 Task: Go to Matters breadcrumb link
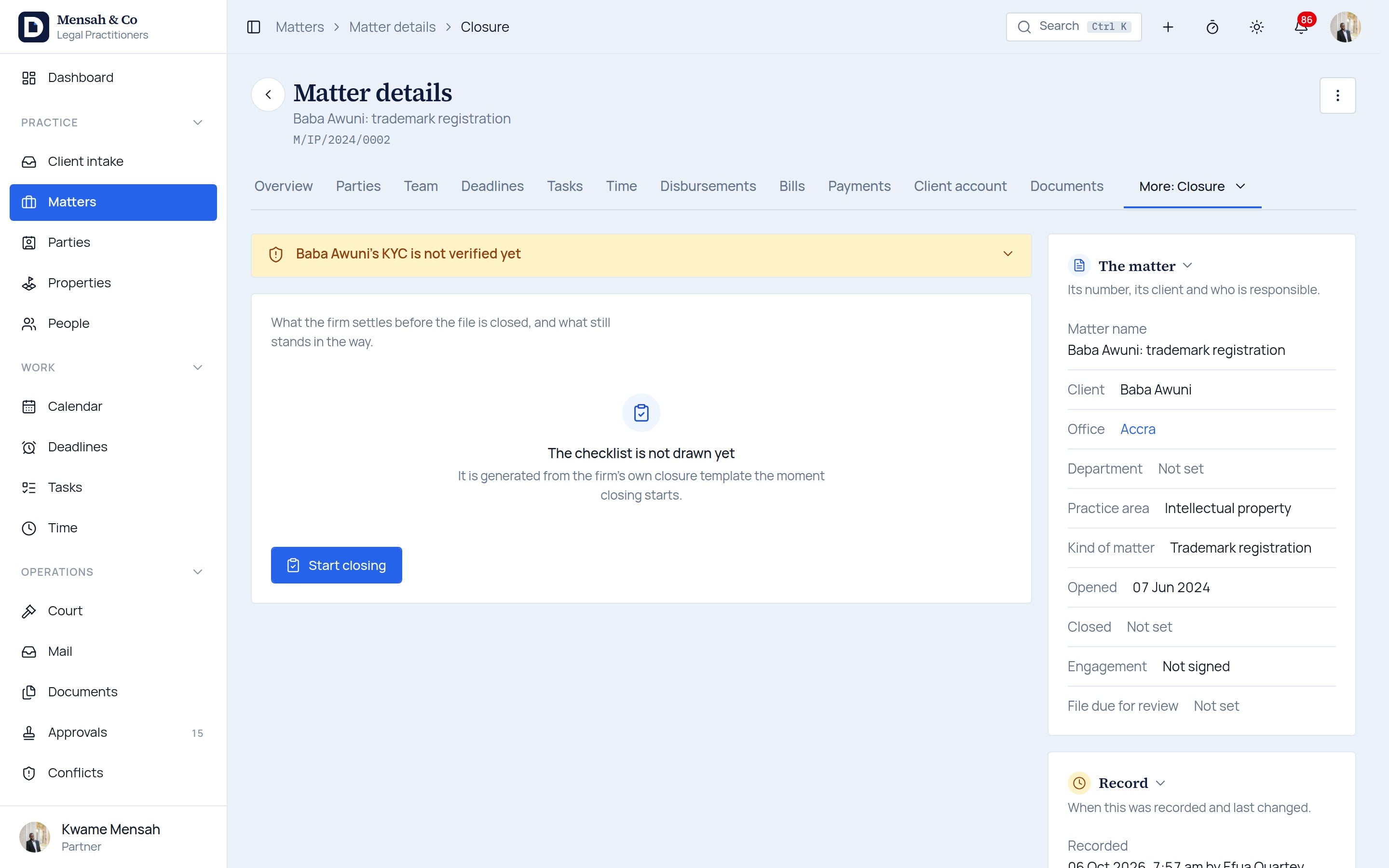[300, 27]
